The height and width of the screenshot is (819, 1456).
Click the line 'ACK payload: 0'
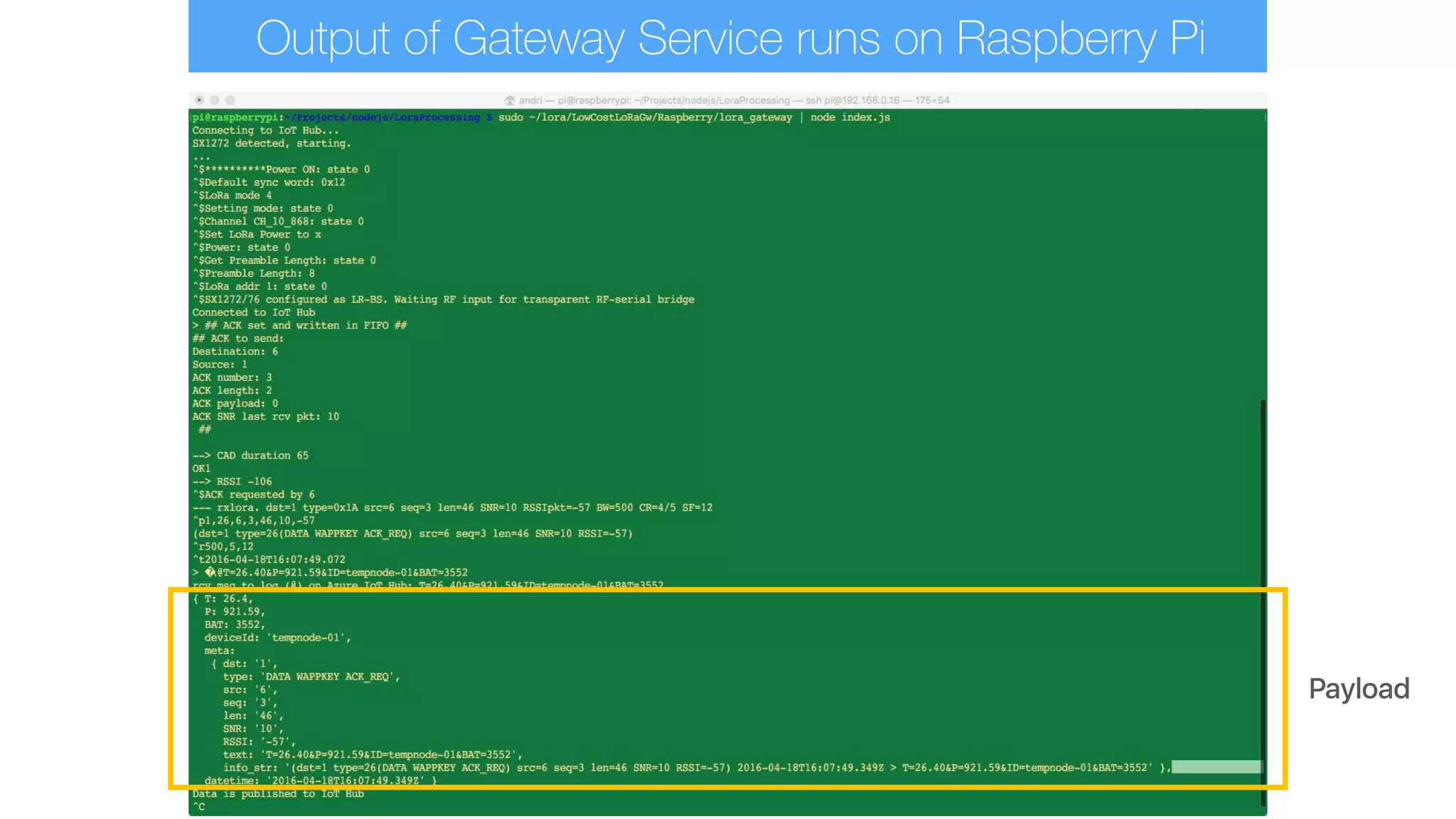[235, 404]
